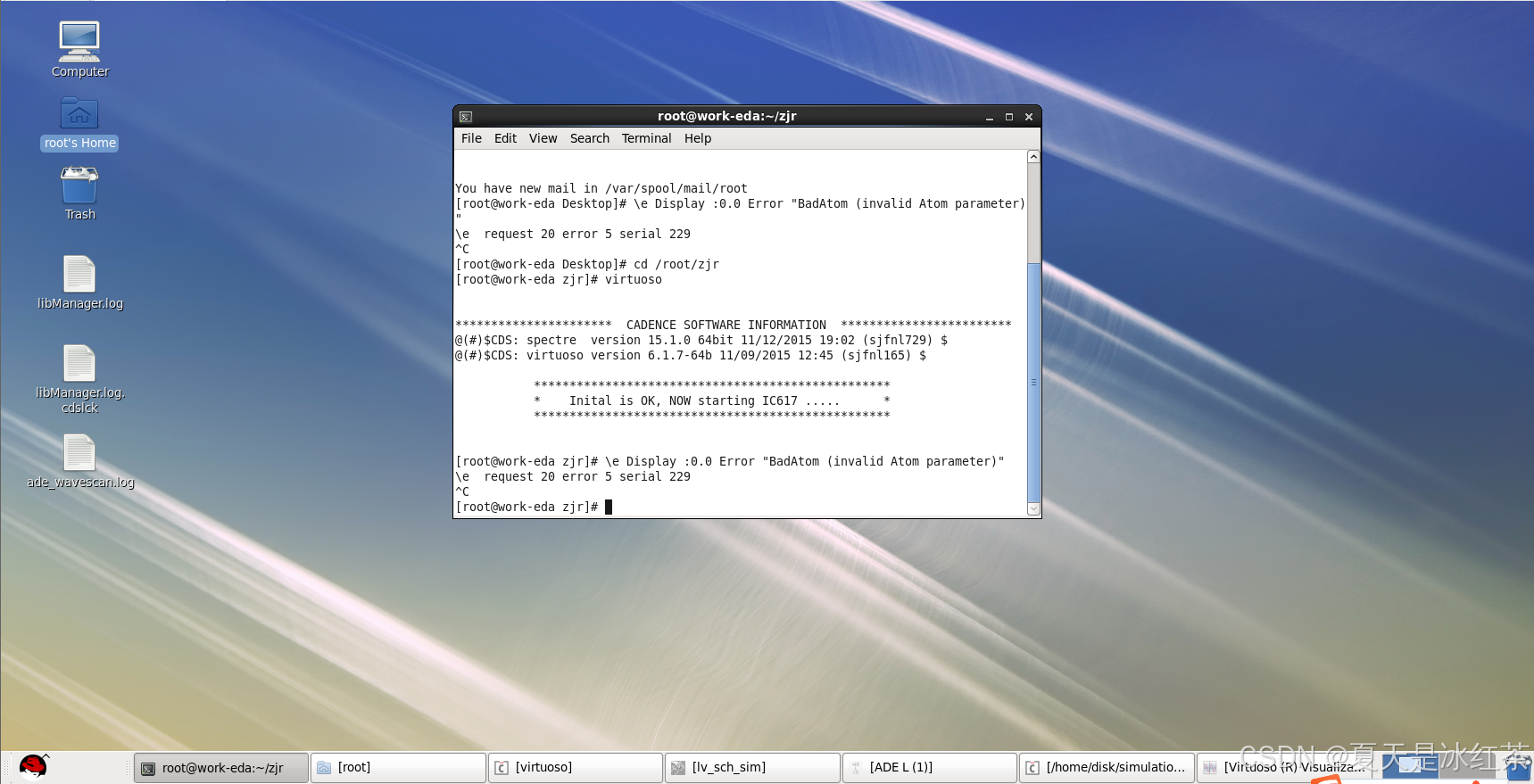Viewport: 1534px width, 784px height.
Task: Click the terminal title bar text
Action: click(726, 116)
